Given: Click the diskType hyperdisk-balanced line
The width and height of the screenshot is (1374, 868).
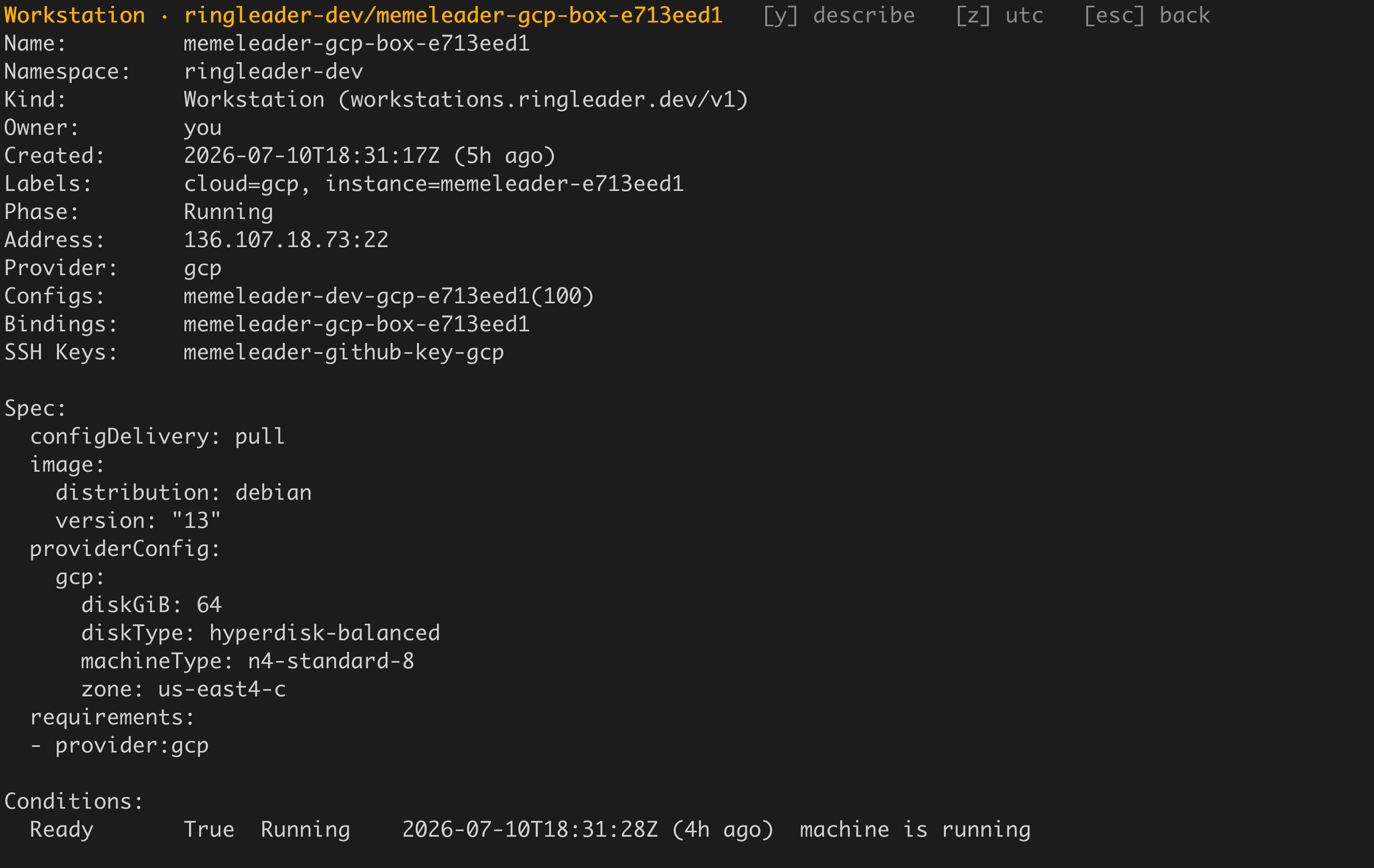Looking at the screenshot, I should pos(261,633).
